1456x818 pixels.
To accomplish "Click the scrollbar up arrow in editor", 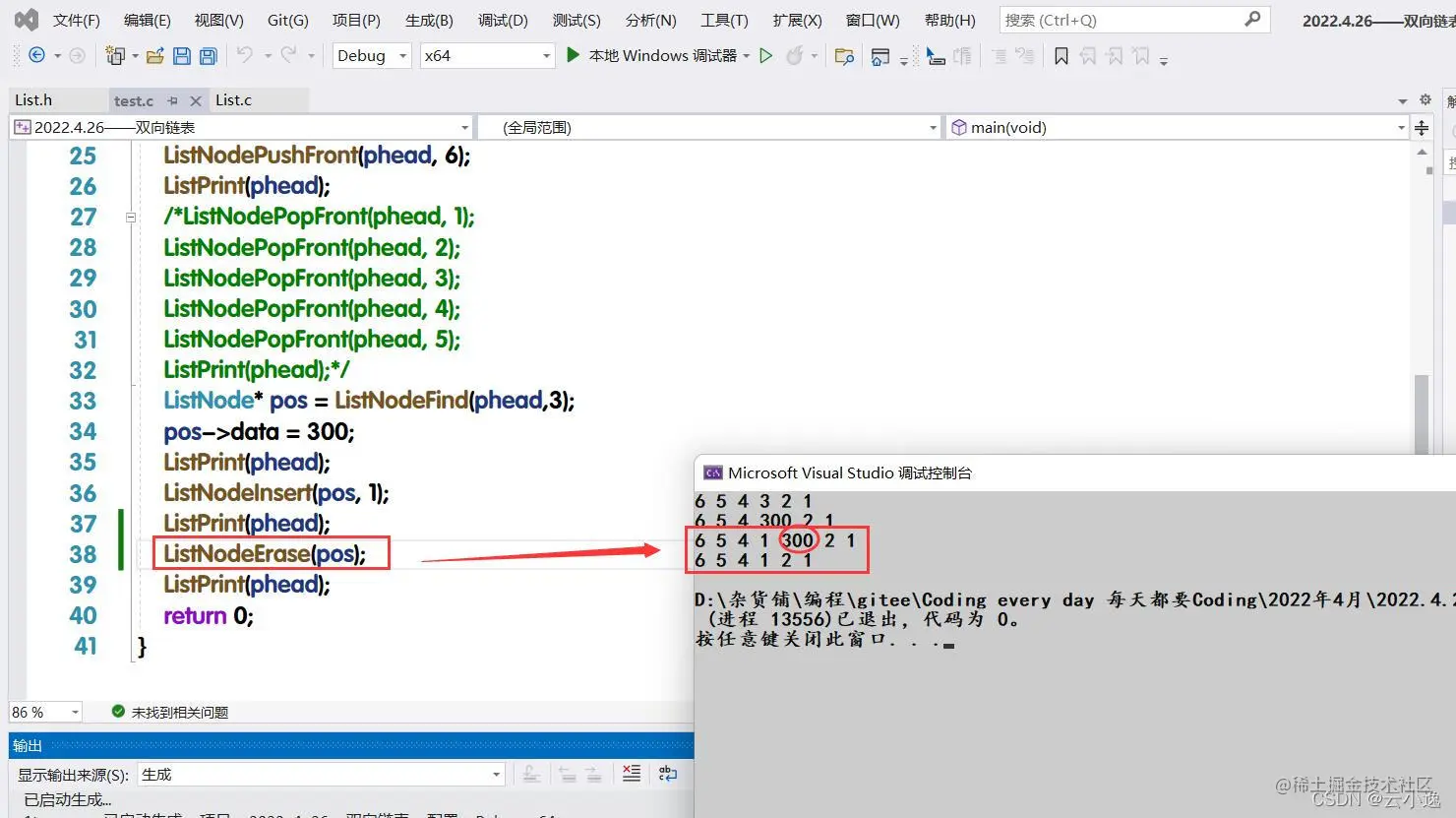I will (1422, 153).
